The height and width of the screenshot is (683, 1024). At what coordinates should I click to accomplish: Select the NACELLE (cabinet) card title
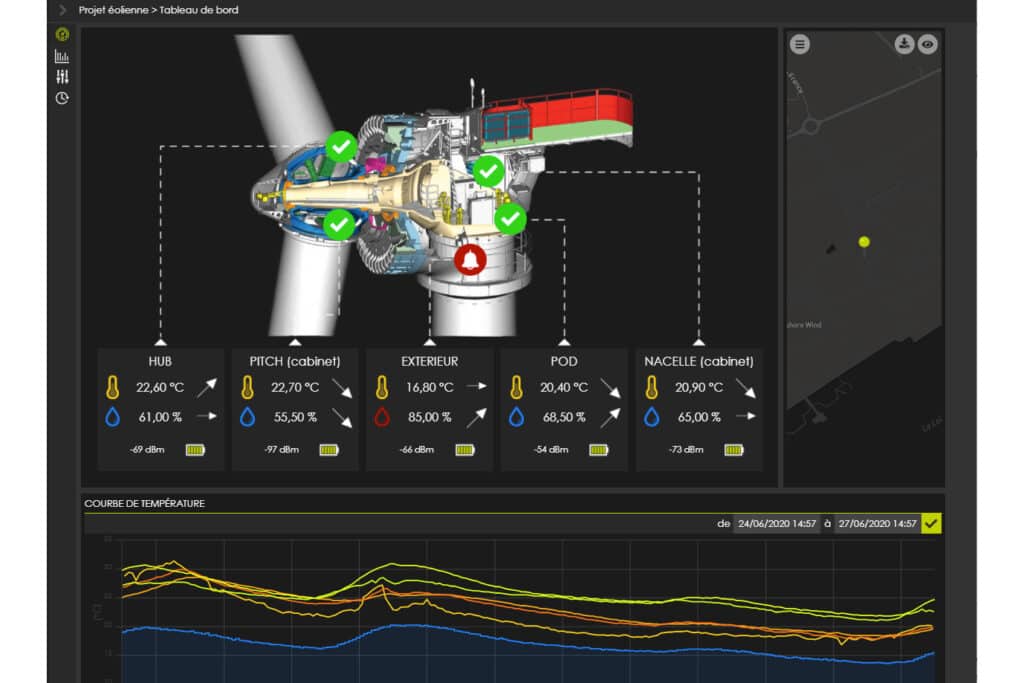(x=699, y=361)
